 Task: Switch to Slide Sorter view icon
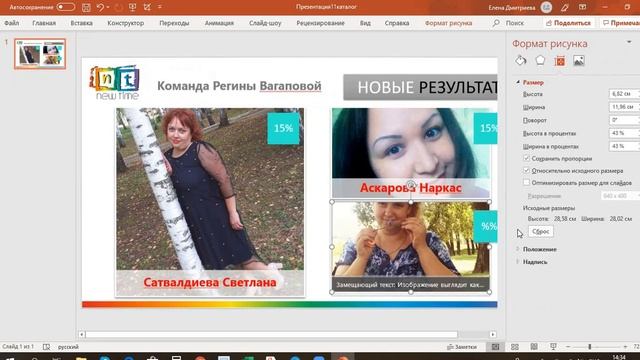point(515,347)
